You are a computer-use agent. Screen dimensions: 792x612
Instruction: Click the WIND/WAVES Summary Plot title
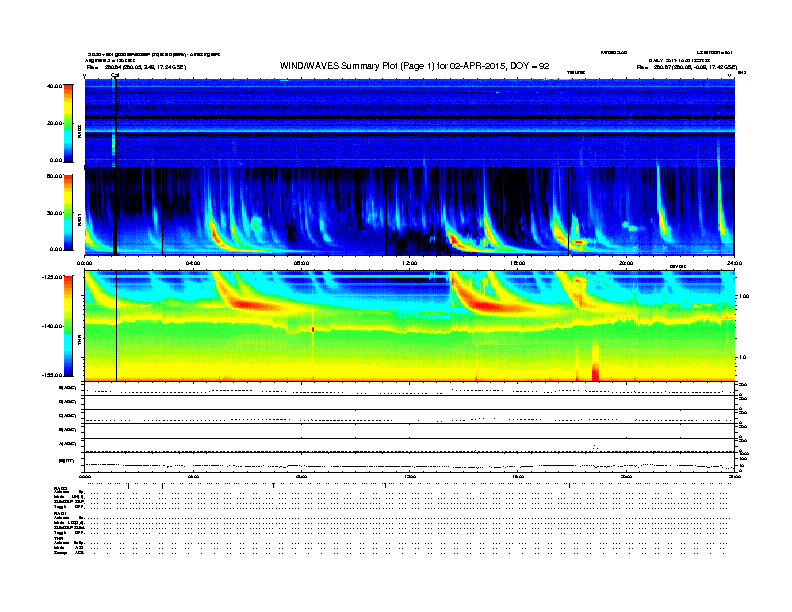coord(414,66)
